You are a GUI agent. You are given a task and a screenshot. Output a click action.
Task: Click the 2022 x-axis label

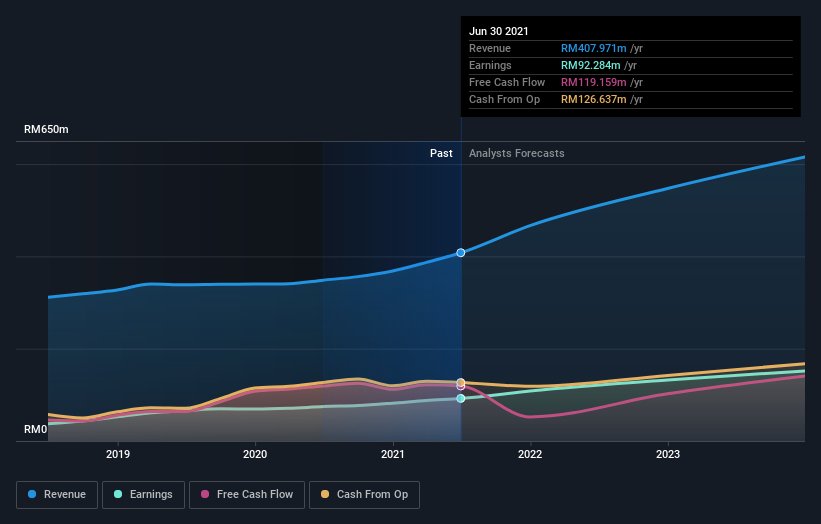coord(530,454)
